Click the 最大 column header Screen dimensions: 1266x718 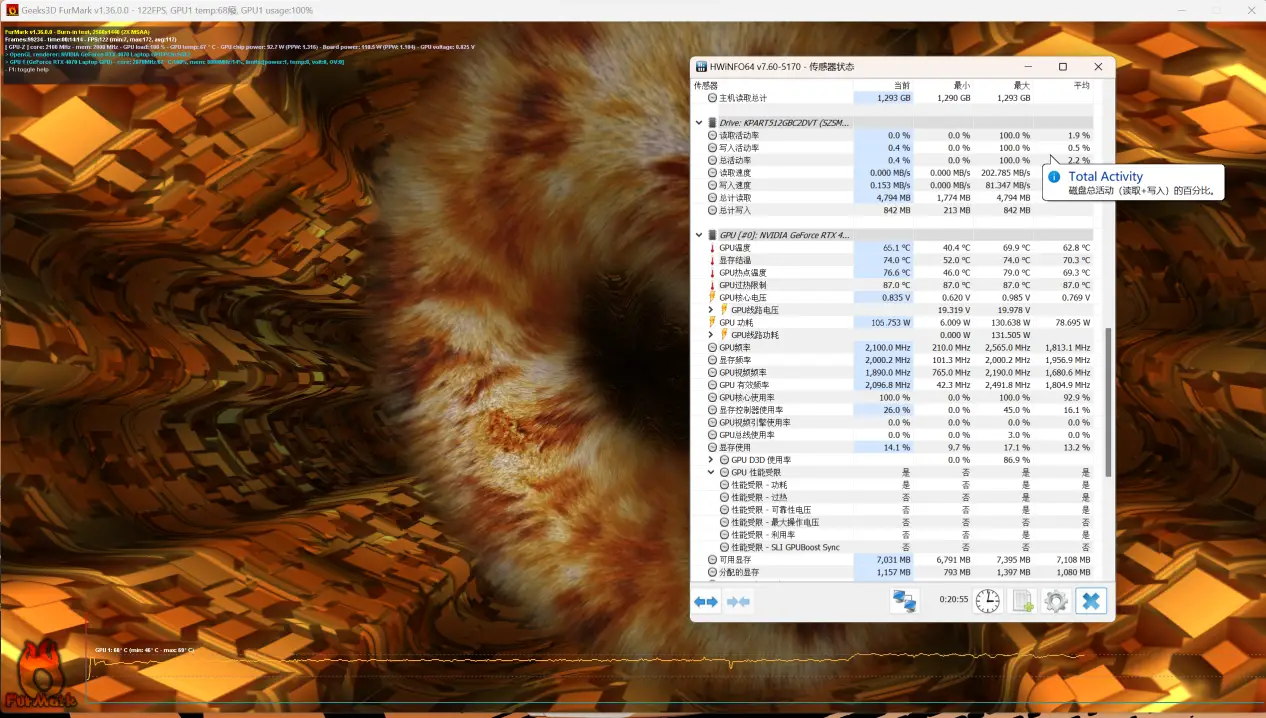[x=1021, y=86]
